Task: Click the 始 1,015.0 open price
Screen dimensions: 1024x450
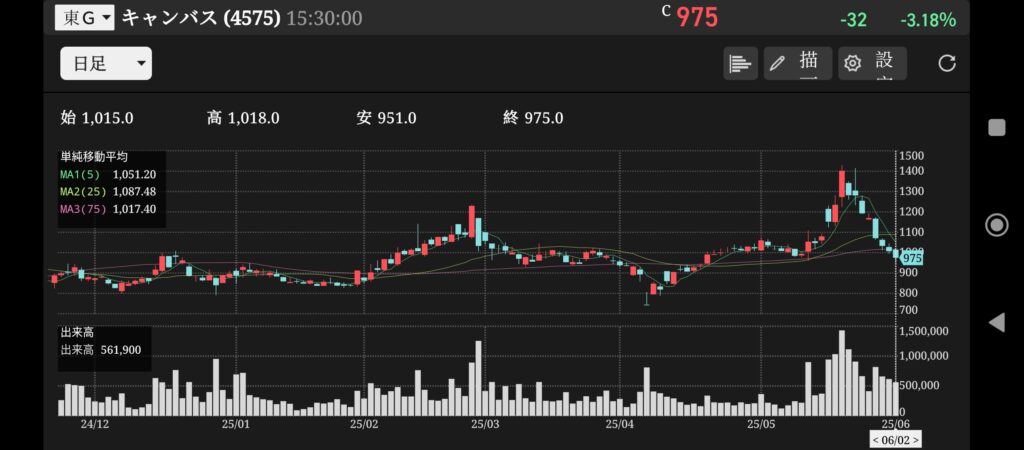Action: 97,118
